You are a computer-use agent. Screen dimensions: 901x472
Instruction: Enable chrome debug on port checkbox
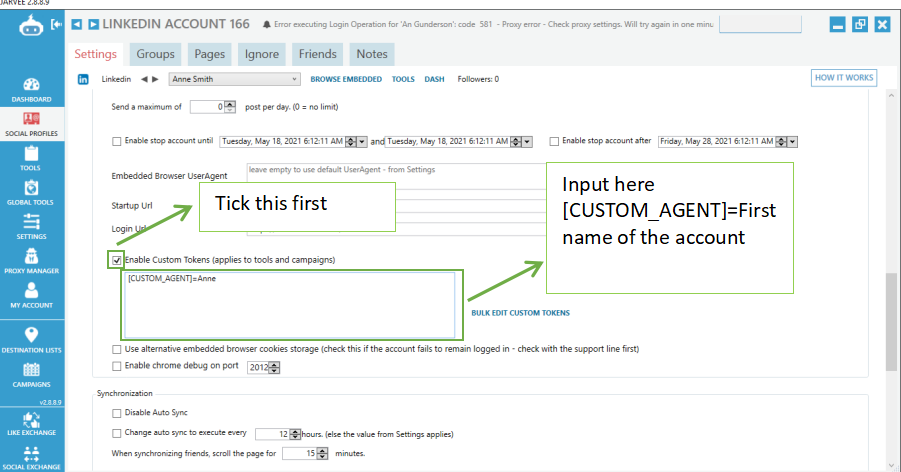[117, 366]
